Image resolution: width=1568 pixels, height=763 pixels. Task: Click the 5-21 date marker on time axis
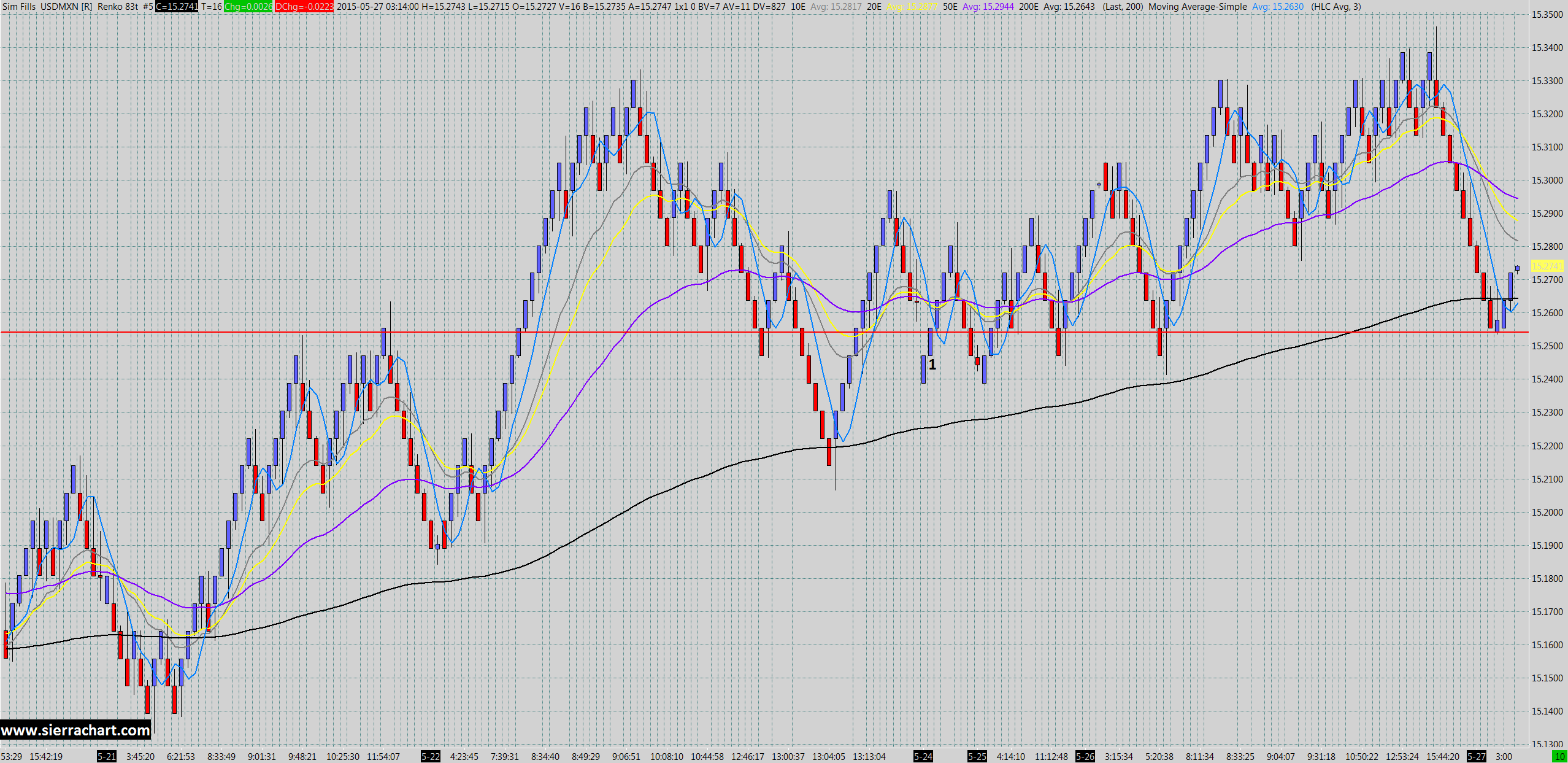point(106,756)
